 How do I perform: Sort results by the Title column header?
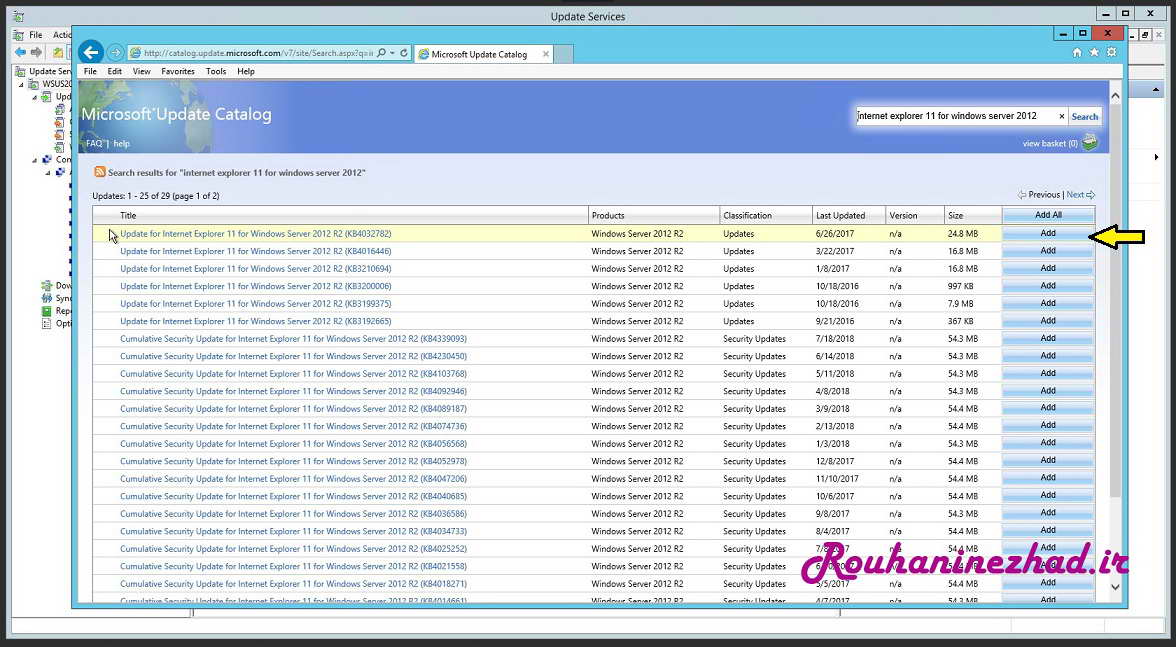[x=340, y=215]
